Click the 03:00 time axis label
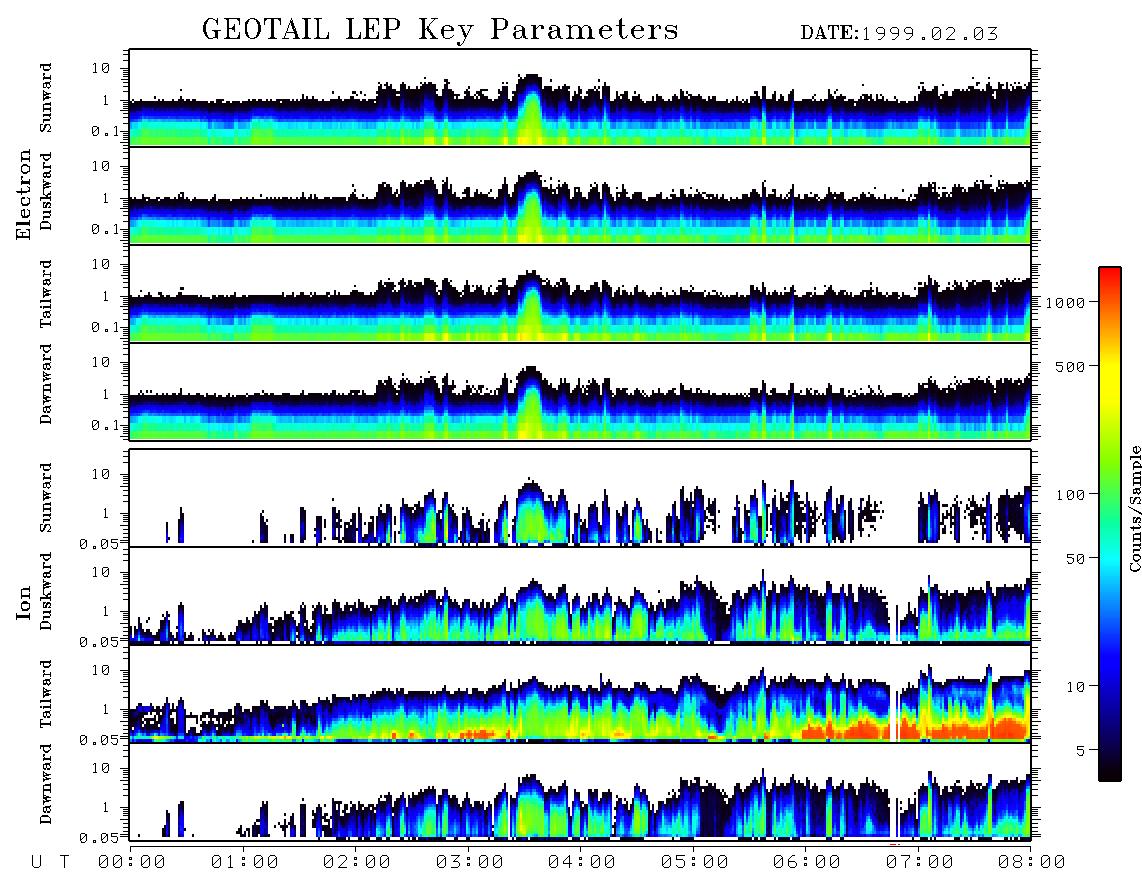Viewport: 1142px width, 880px height. tap(470, 862)
